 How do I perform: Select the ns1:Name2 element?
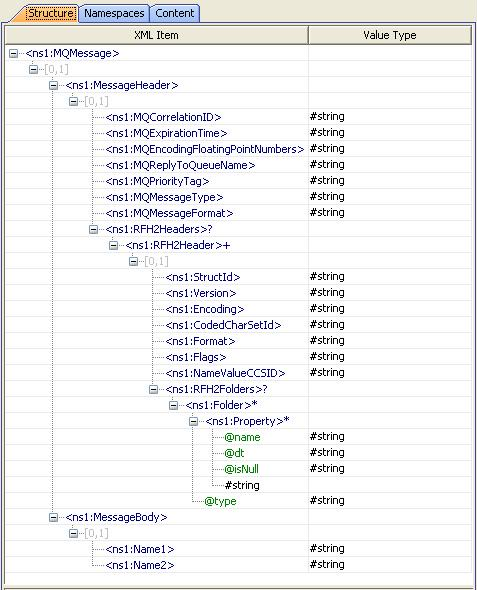[x=140, y=565]
